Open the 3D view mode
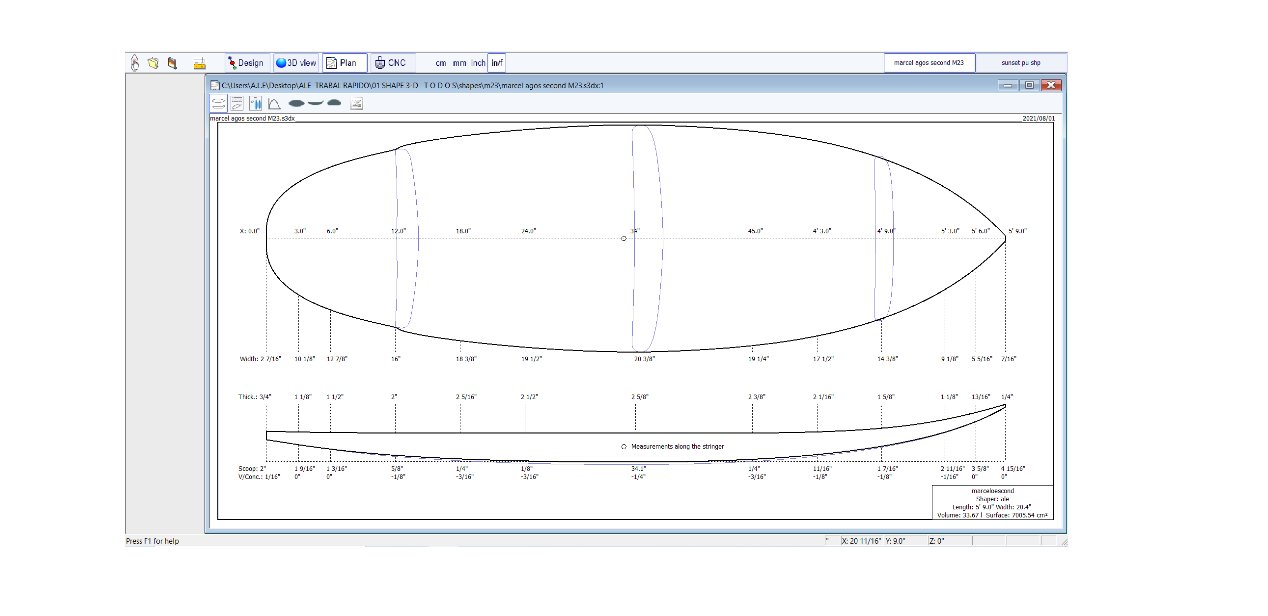 [x=295, y=62]
